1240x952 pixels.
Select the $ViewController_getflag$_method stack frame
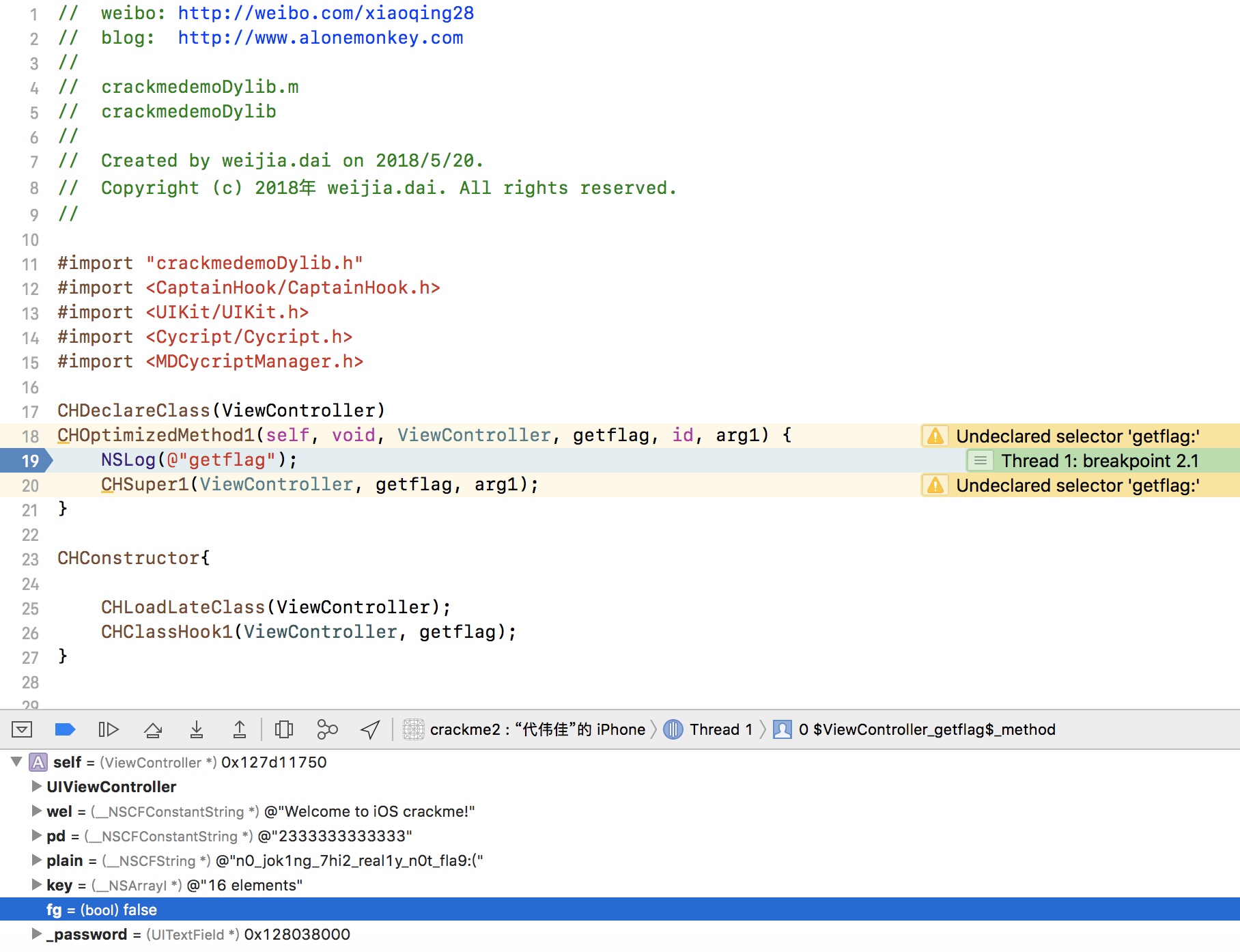tap(926, 729)
